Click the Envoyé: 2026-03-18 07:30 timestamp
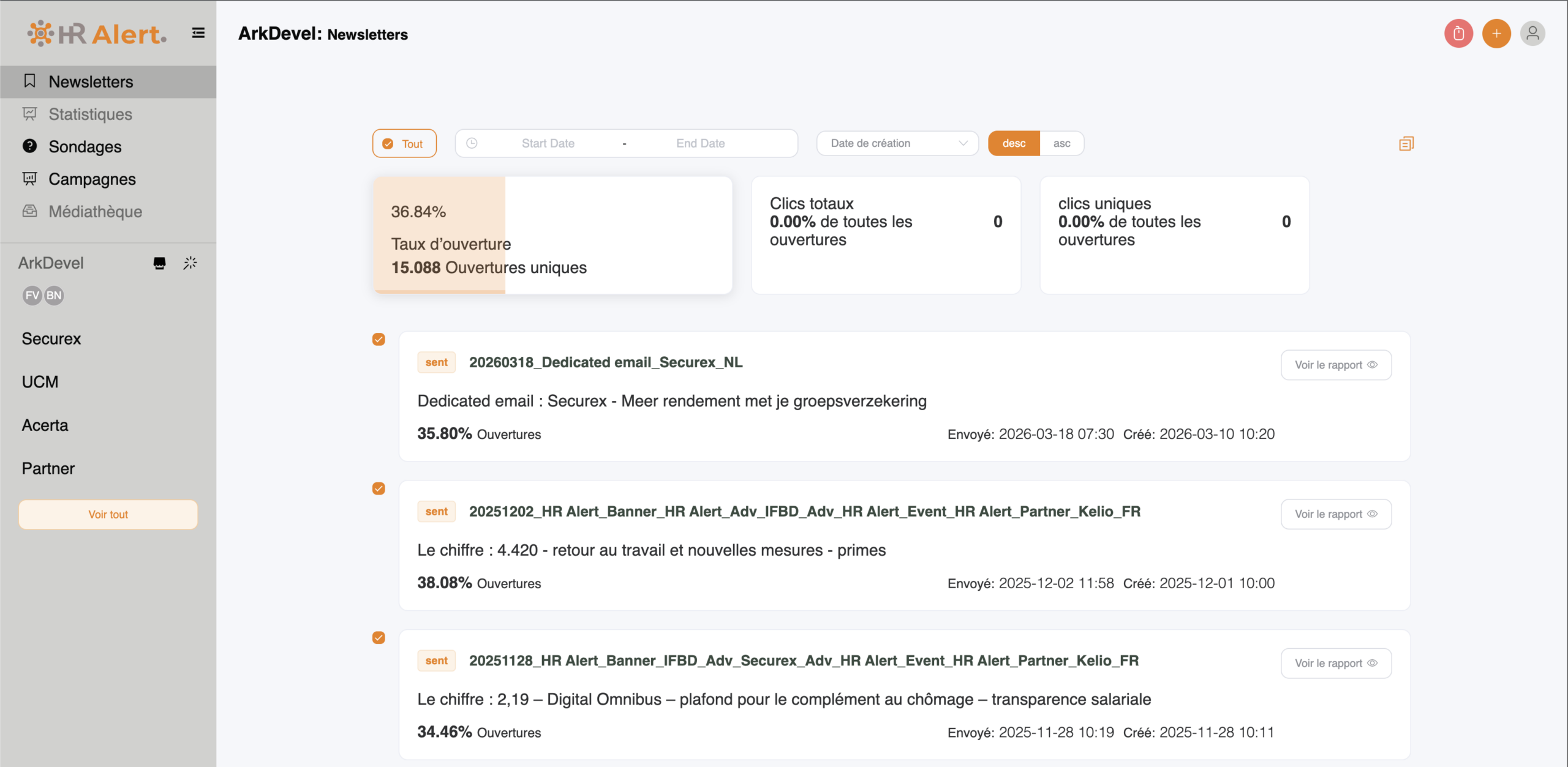The image size is (1568, 767). tap(1031, 434)
